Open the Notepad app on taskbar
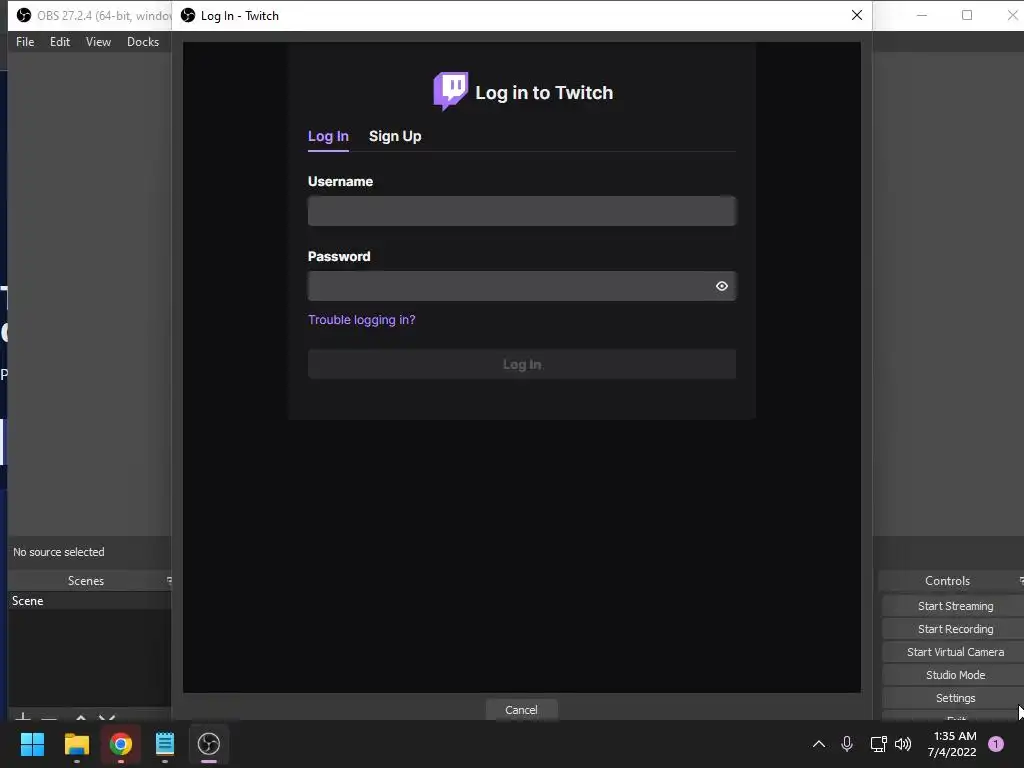 coord(165,744)
